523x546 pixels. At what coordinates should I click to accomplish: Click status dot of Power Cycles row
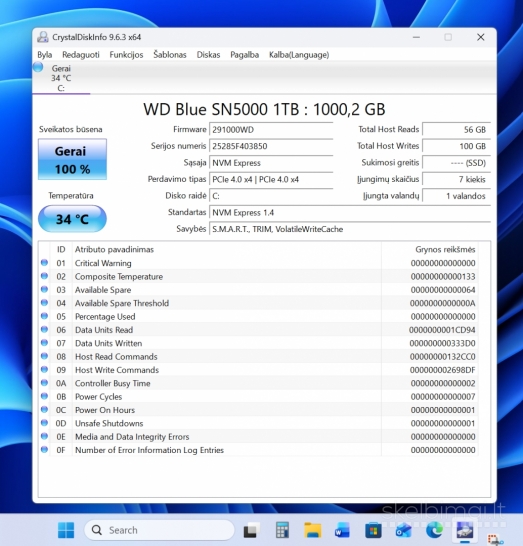[x=44, y=396]
